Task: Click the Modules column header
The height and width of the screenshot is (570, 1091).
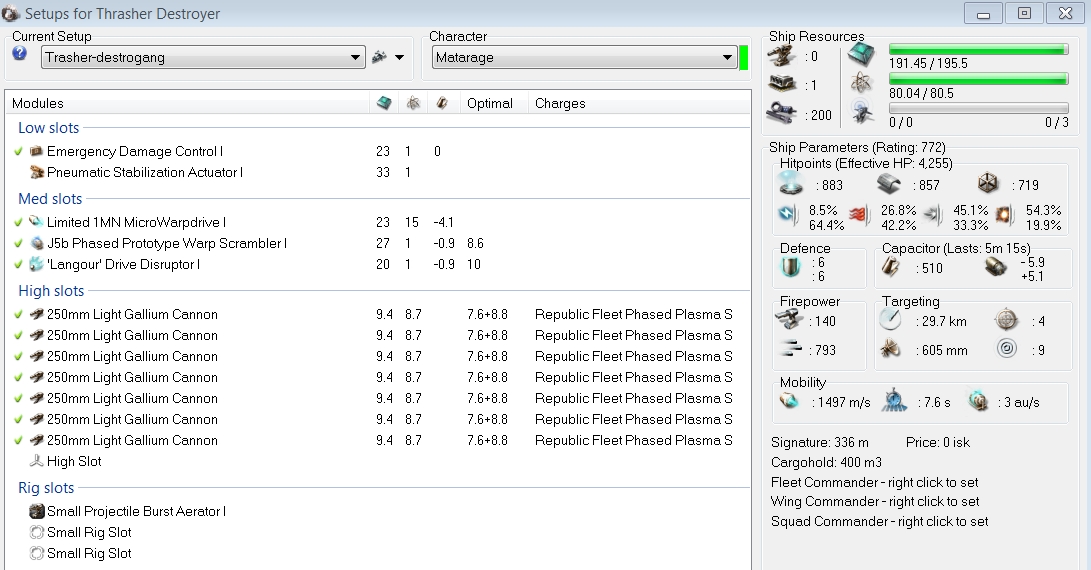Action: click(x=38, y=103)
